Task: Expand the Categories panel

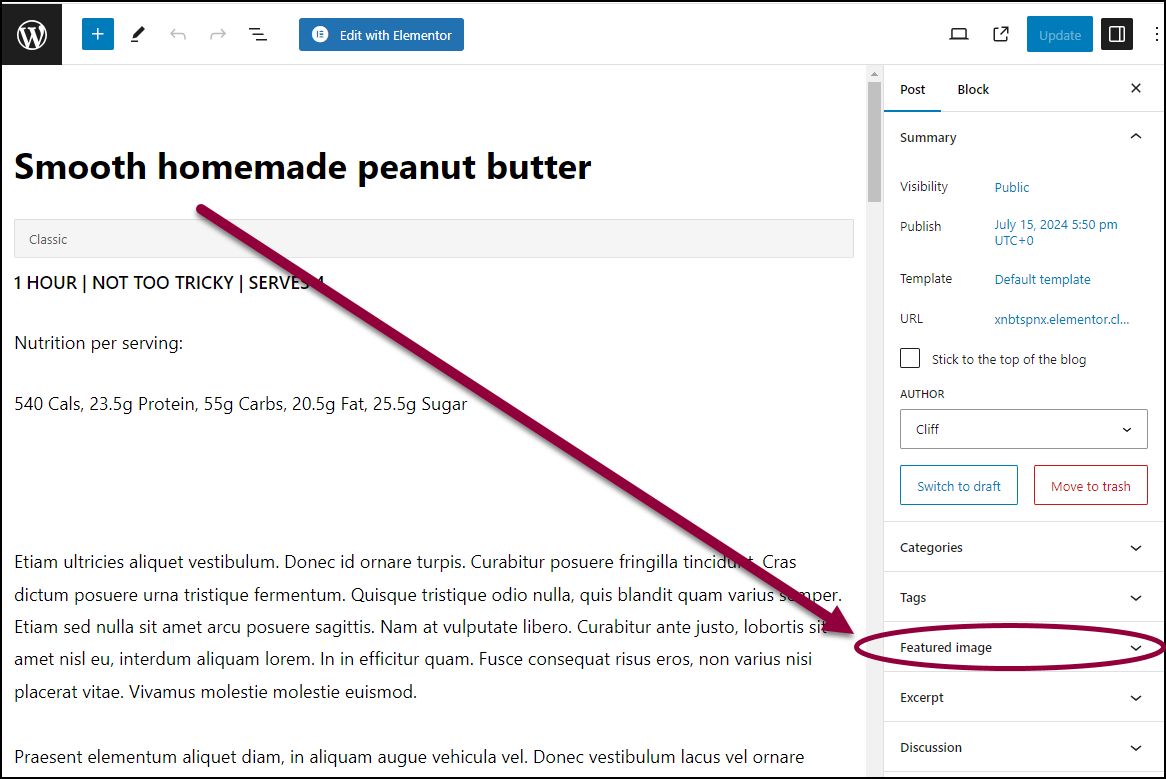Action: pos(1023,548)
